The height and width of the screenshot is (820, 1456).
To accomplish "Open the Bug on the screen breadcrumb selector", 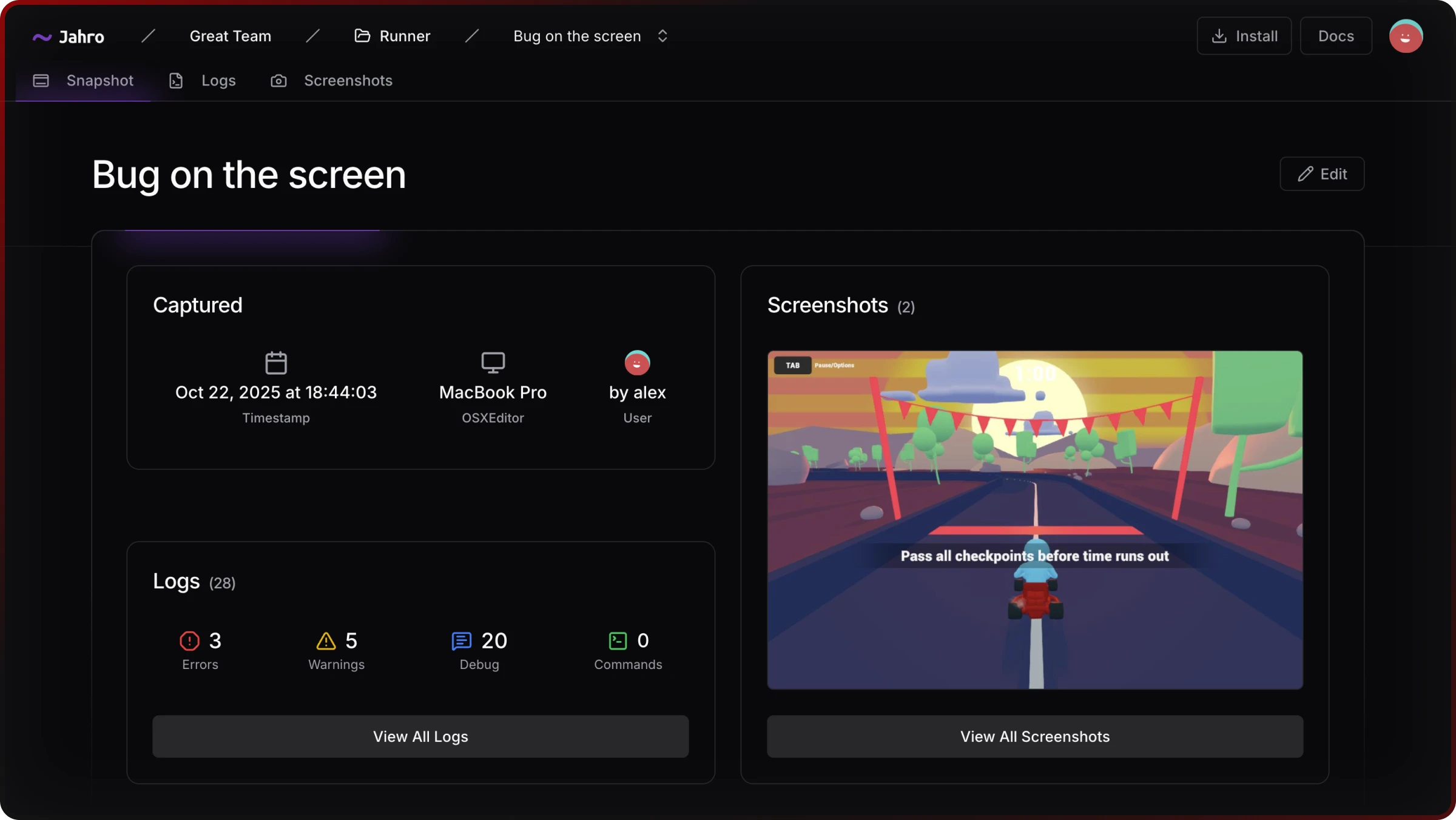I will 577,36.
